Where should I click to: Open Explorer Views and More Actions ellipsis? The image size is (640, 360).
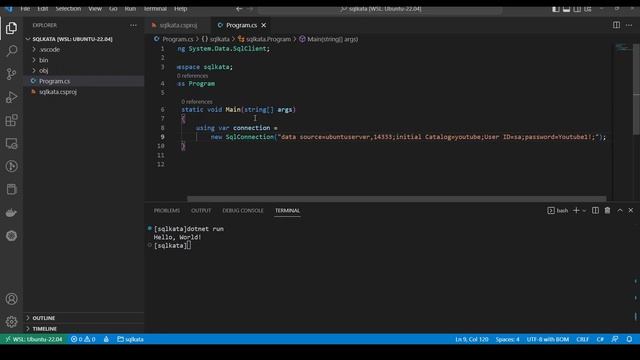[x=133, y=25]
